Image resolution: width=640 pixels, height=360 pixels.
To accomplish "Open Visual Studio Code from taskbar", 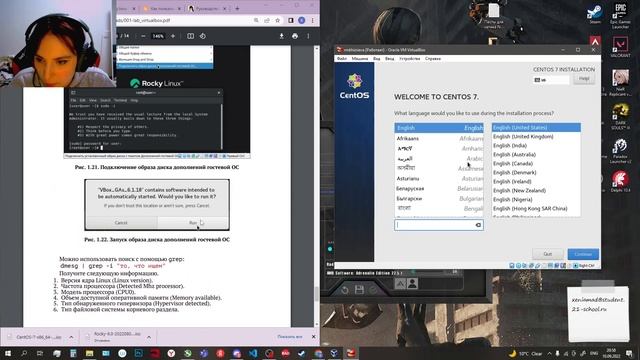I will point(253,353).
